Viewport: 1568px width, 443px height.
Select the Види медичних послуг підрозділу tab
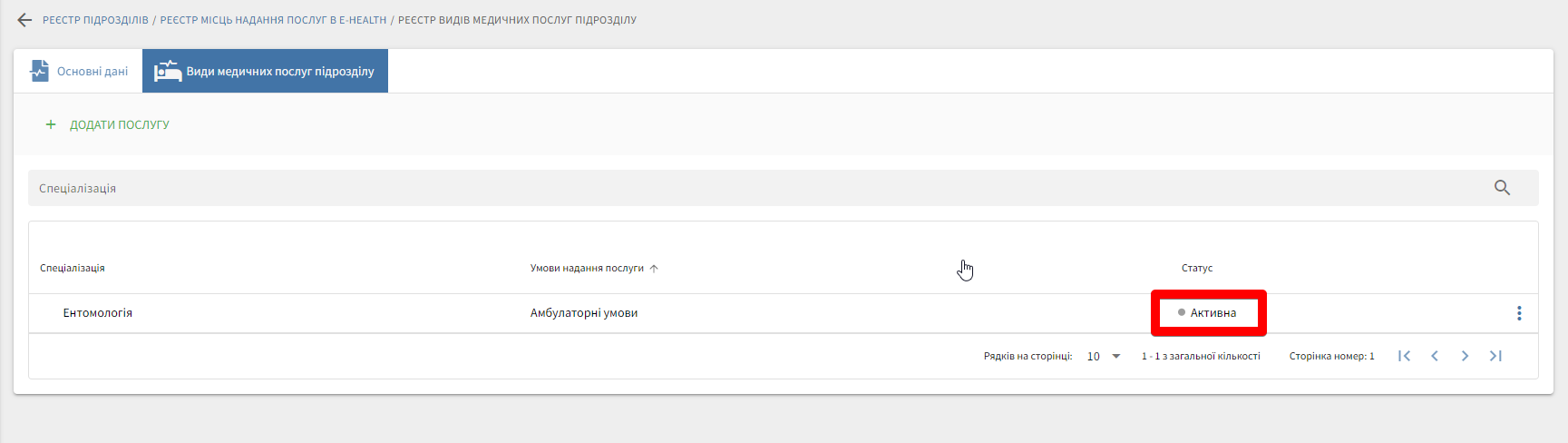tap(265, 71)
